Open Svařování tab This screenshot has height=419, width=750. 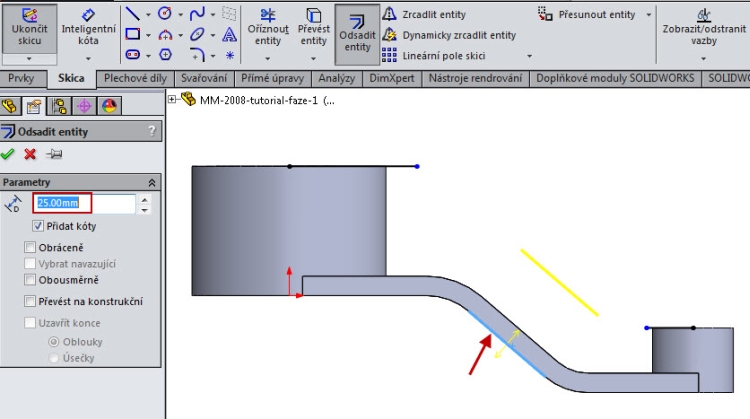coord(204,78)
